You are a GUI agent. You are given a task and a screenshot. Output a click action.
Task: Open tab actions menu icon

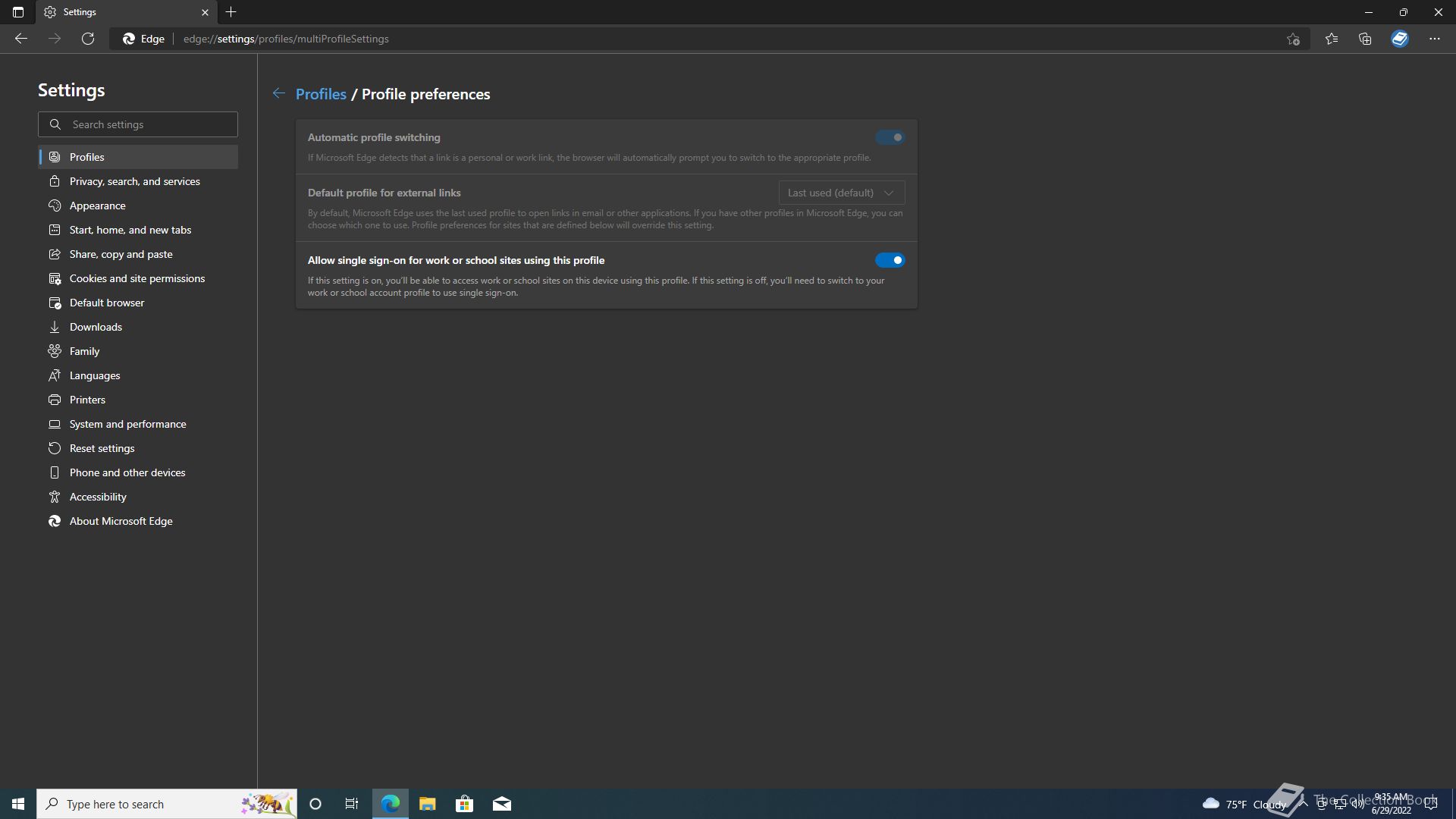[18, 12]
